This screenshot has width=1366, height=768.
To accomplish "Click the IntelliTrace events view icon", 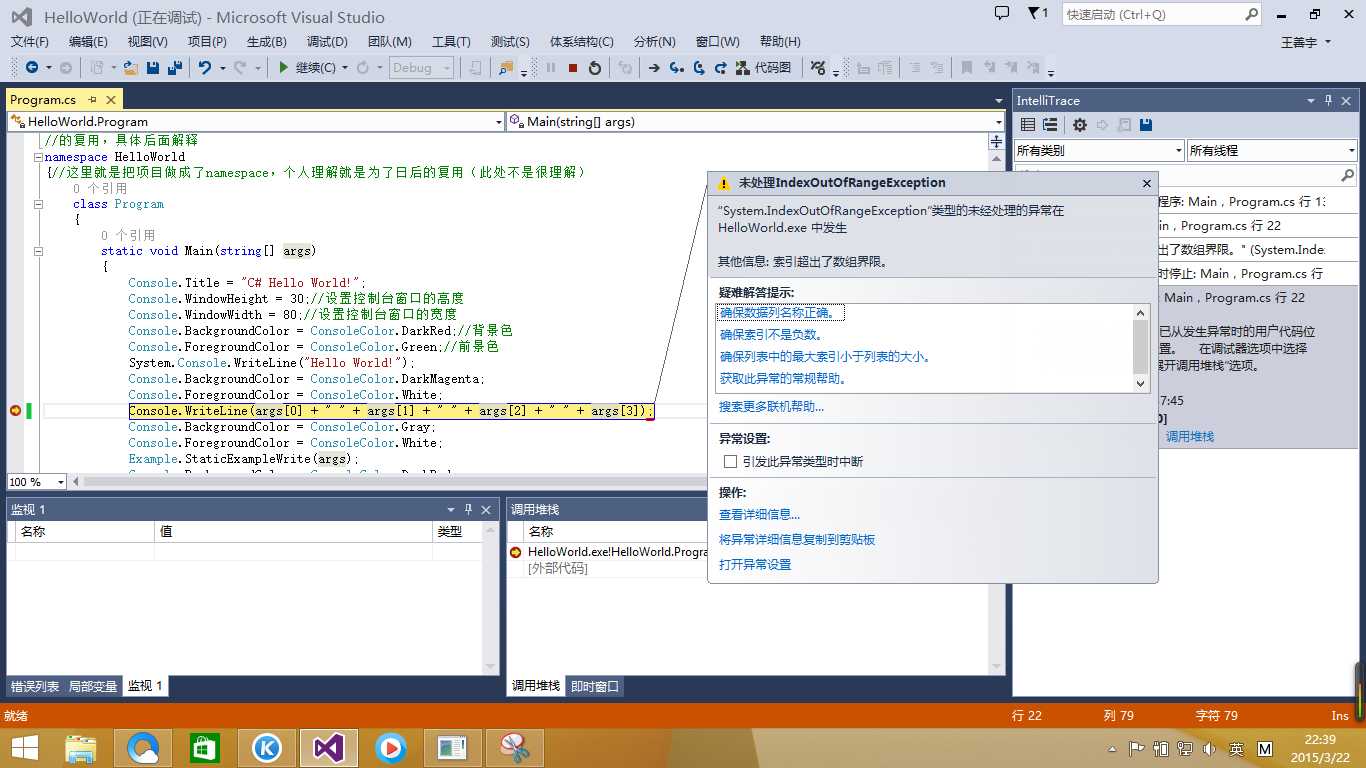I will click(1028, 125).
